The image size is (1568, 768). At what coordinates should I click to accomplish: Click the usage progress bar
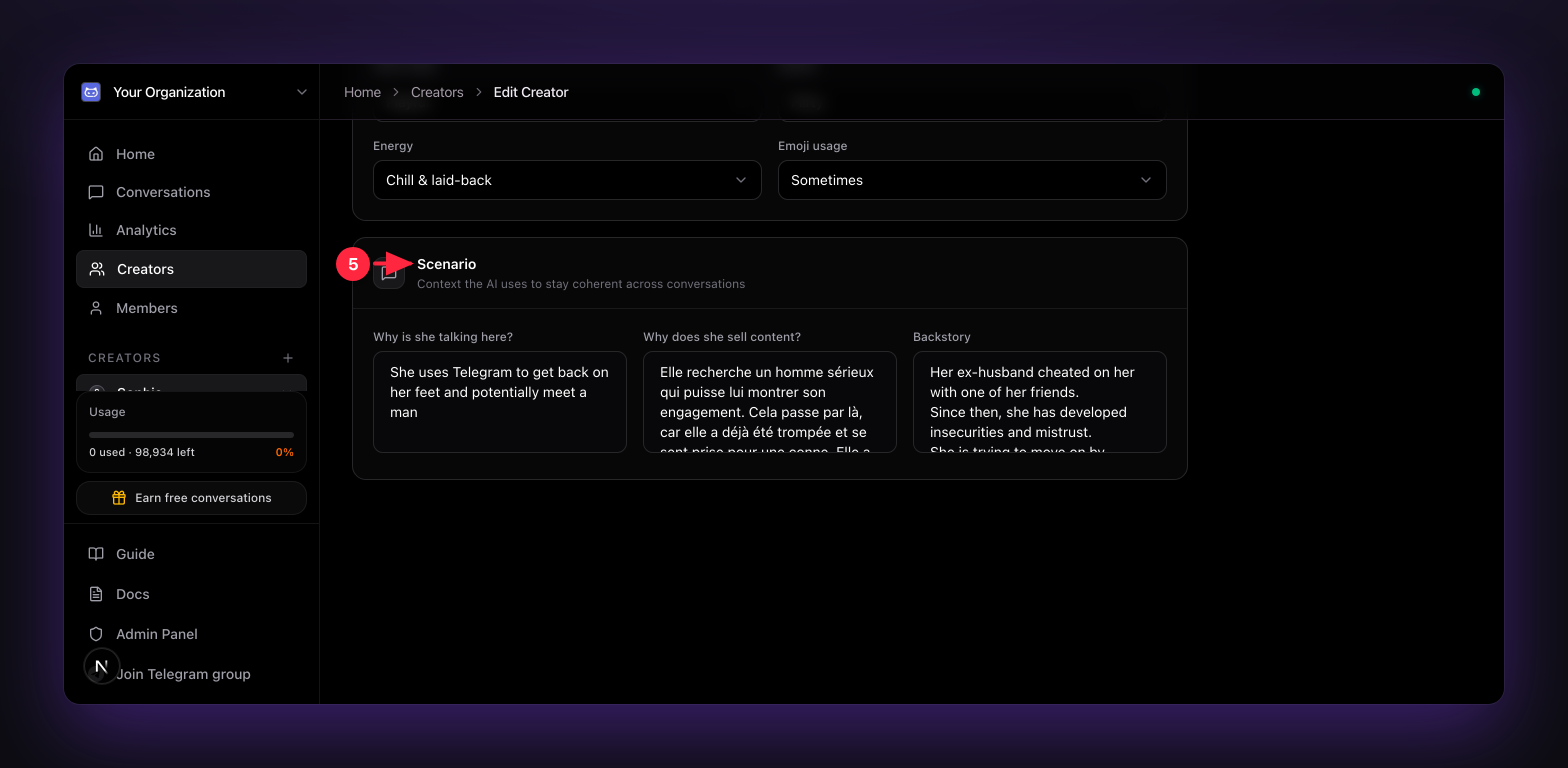click(x=191, y=434)
